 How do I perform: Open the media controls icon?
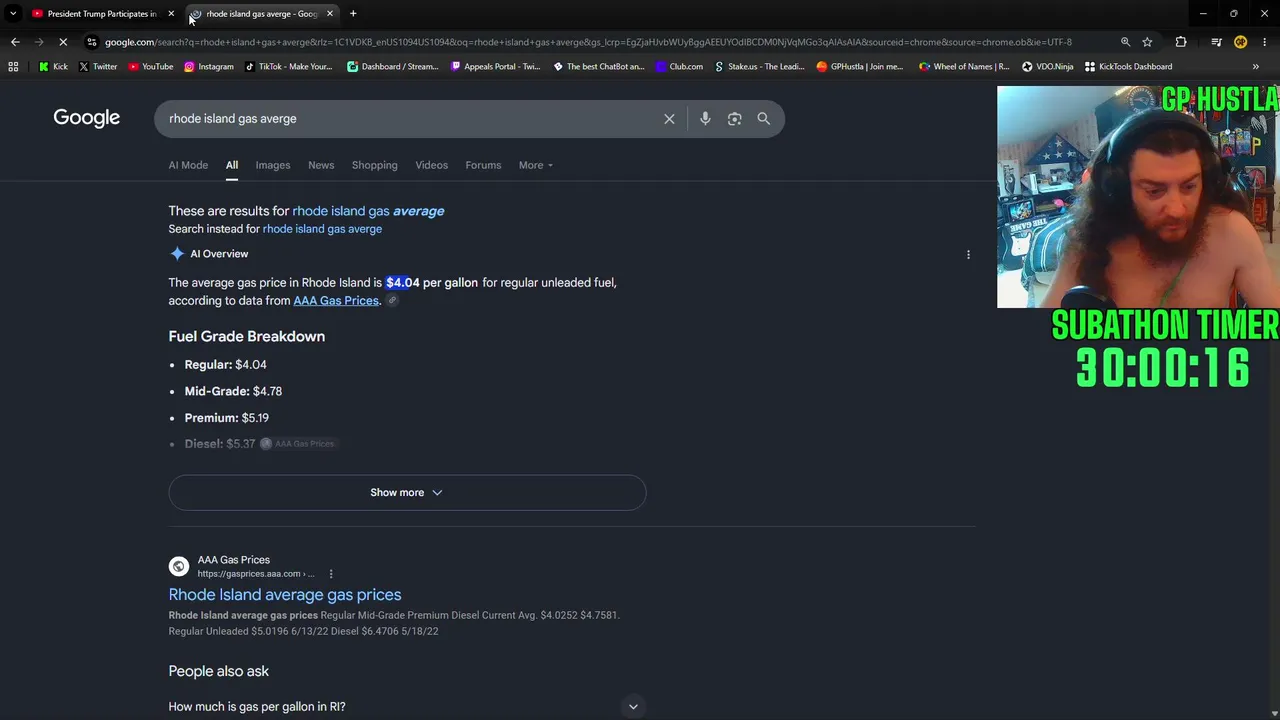(1216, 42)
